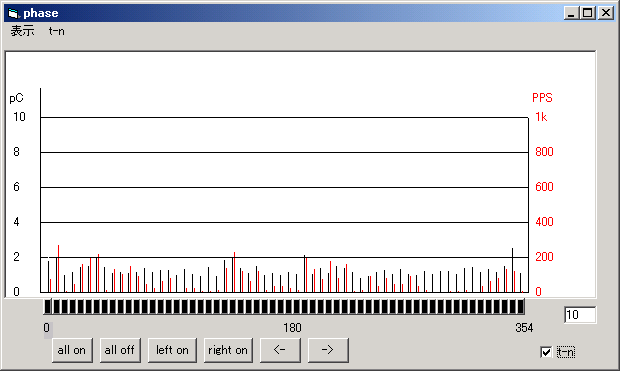Click the phase window icon in title bar
620x371 pixels.
(13, 13)
